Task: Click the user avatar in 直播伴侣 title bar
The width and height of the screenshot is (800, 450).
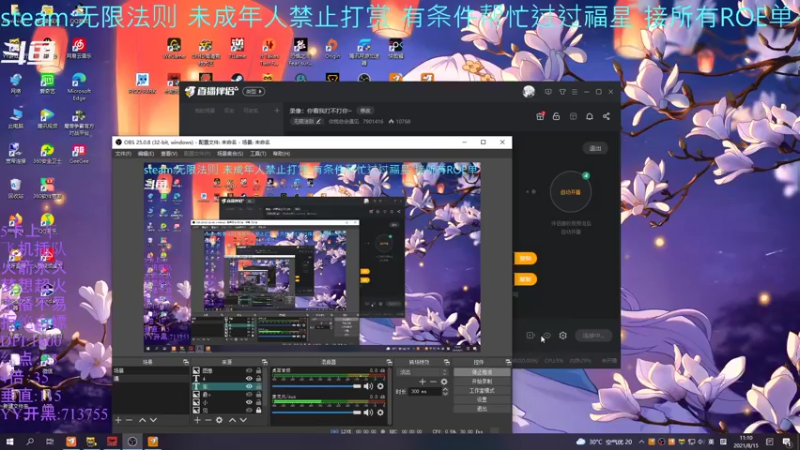Action: pos(529,91)
